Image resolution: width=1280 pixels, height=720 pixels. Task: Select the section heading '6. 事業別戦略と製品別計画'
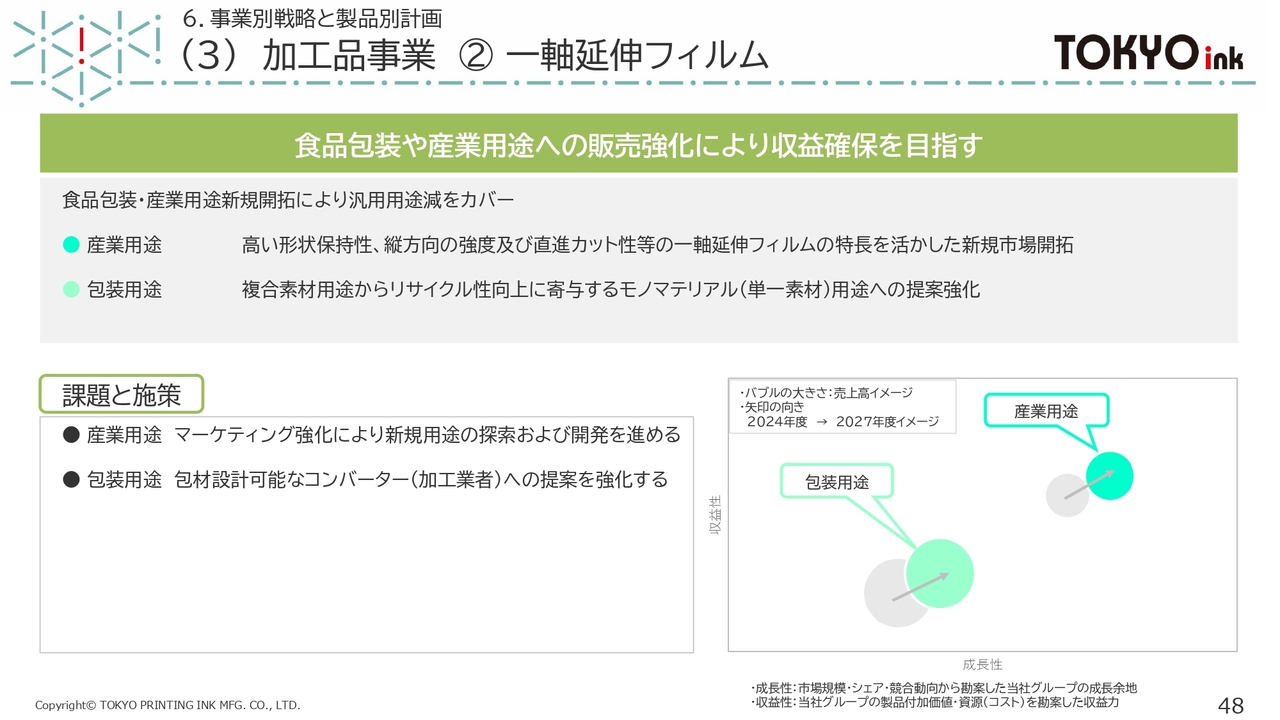coord(313,18)
